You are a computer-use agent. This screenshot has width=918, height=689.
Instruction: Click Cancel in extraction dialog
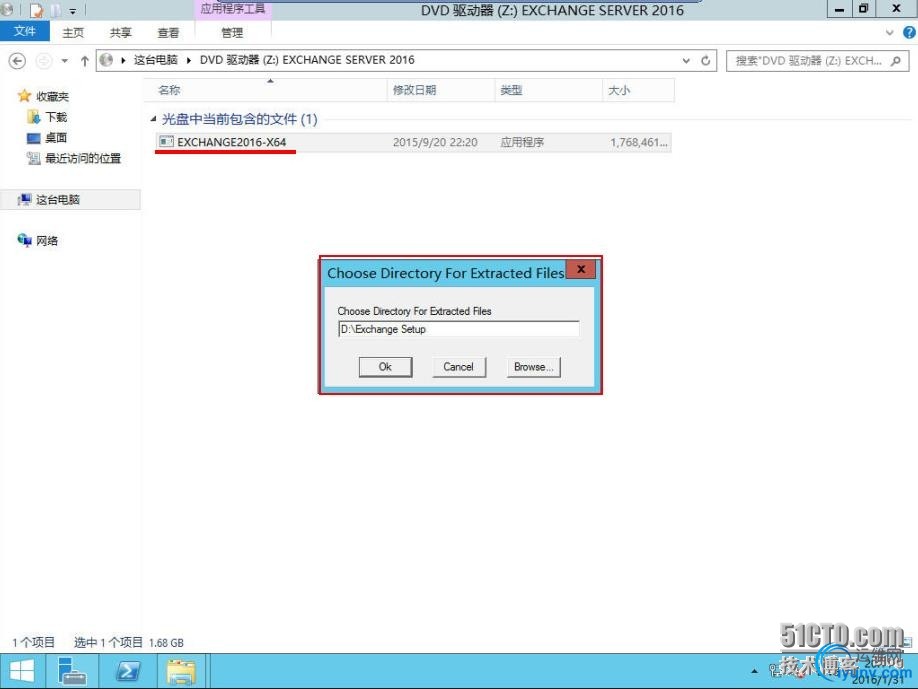[x=458, y=367]
